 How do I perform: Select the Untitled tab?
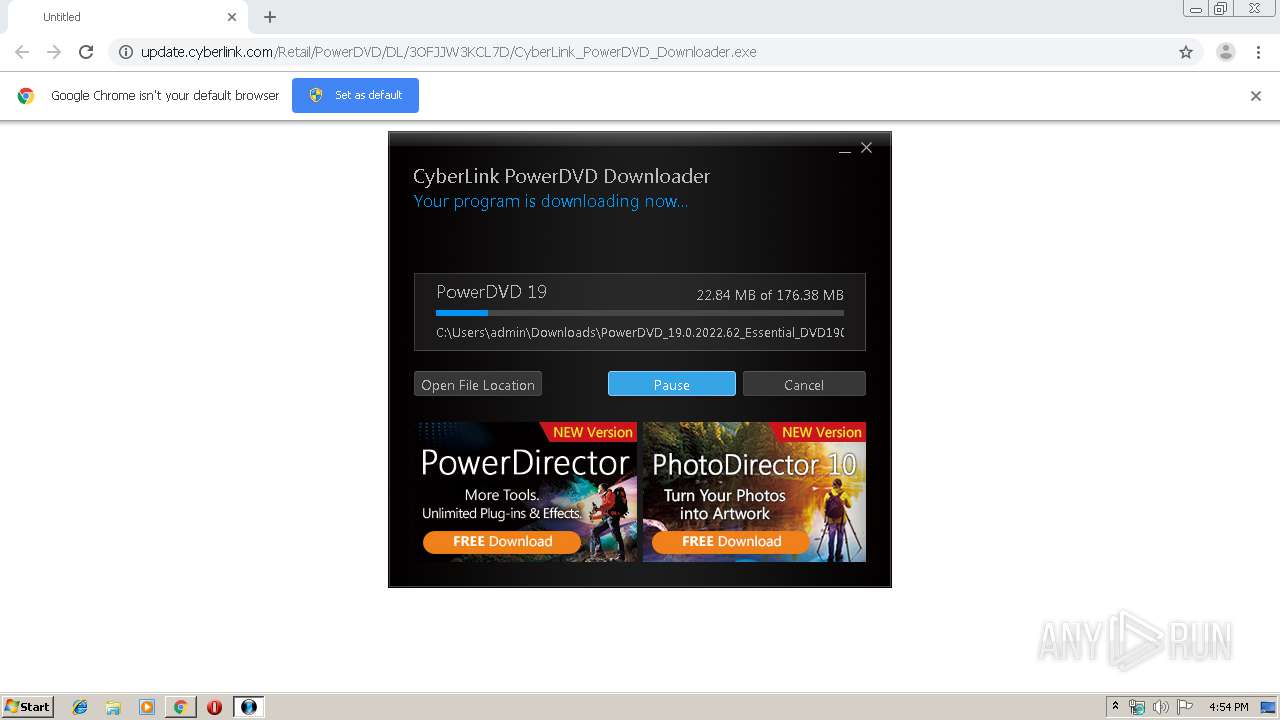point(125,17)
